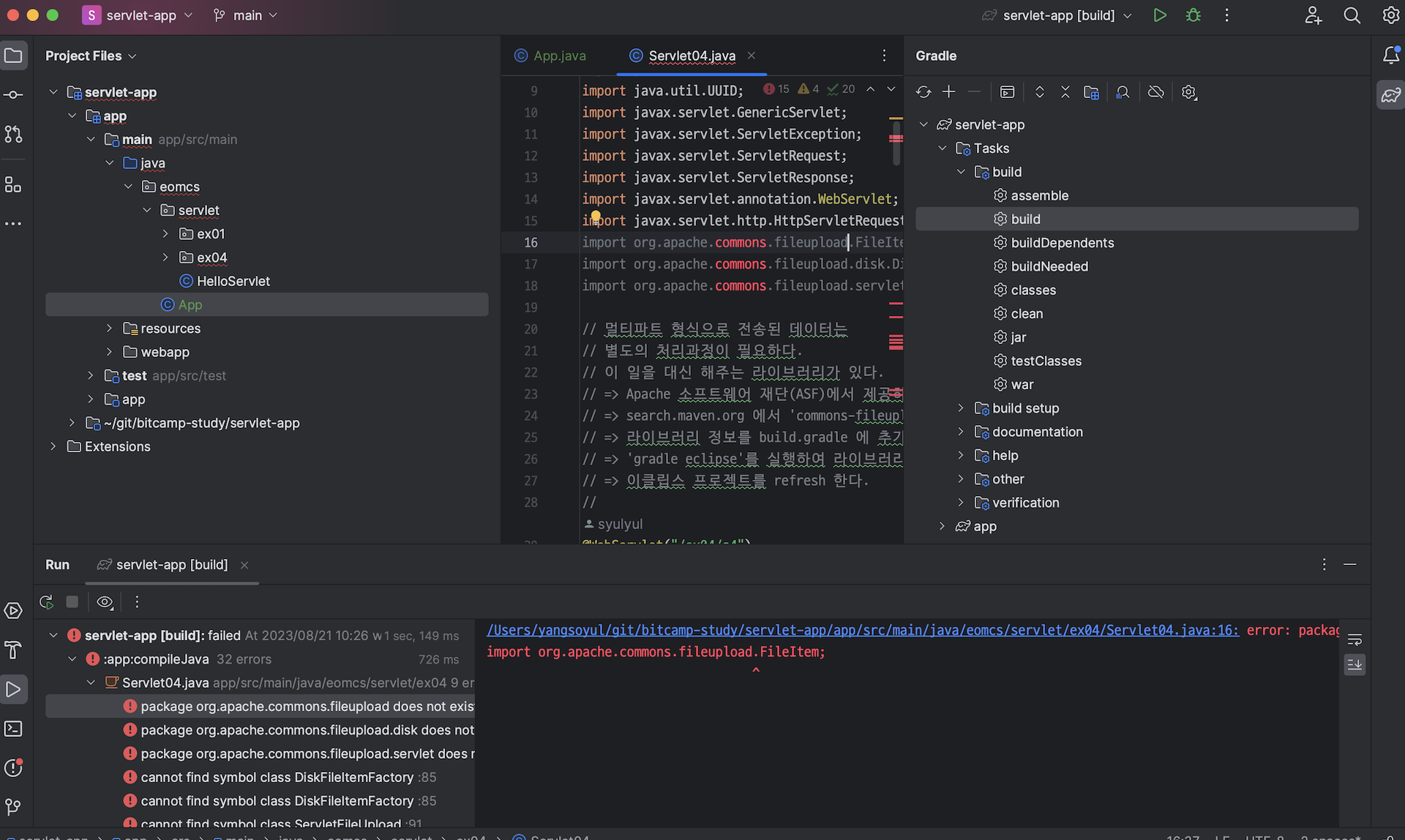This screenshot has width=1405, height=840.
Task: Toggle Gradle offline mode icon
Action: pos(1155,92)
